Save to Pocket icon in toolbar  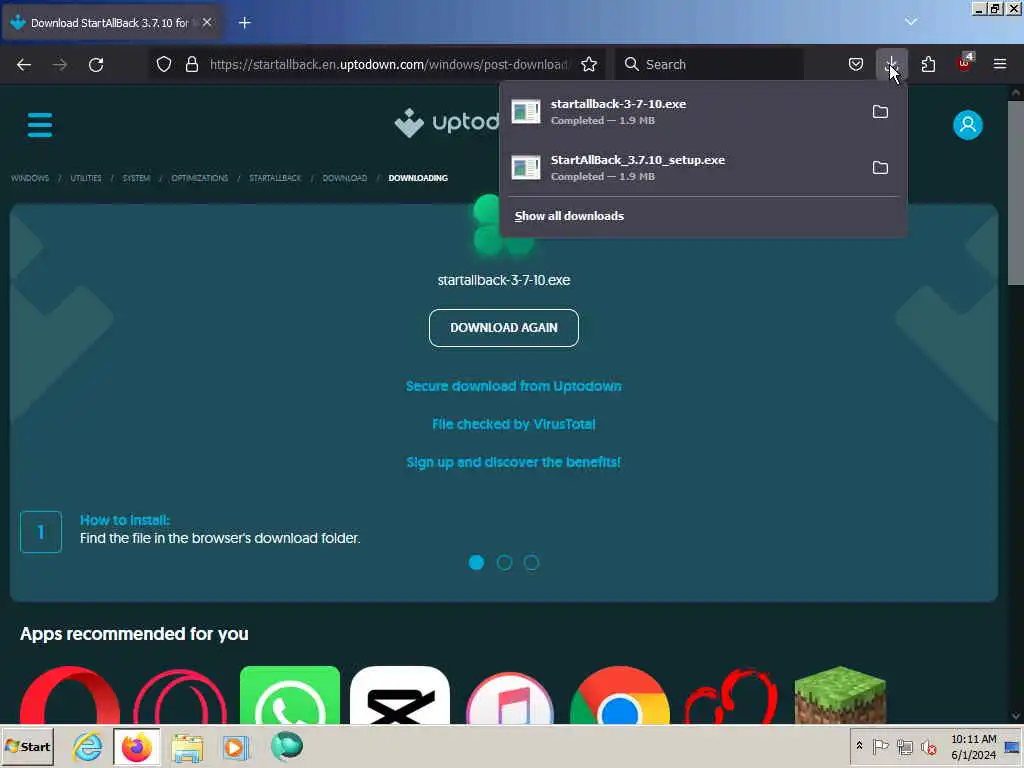[856, 64]
